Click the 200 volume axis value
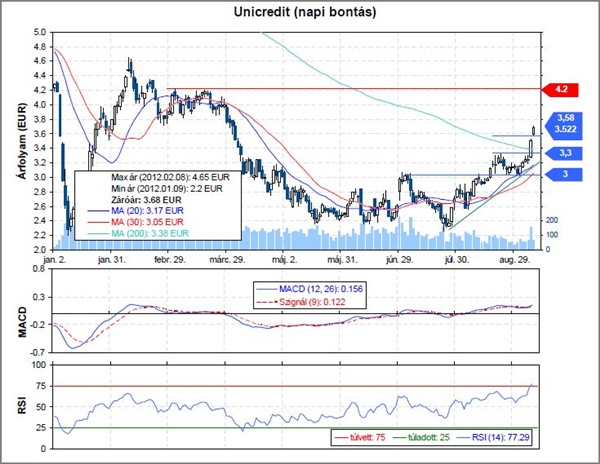This screenshot has height=464, width=600. coord(551,220)
